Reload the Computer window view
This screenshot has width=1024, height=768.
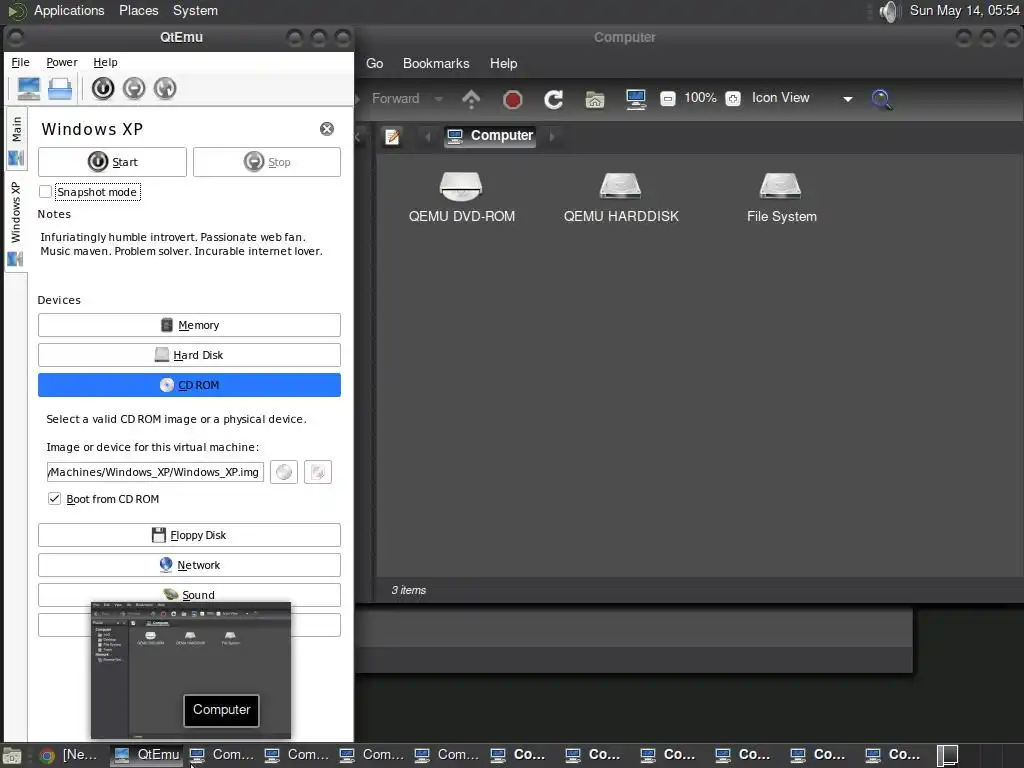554,99
